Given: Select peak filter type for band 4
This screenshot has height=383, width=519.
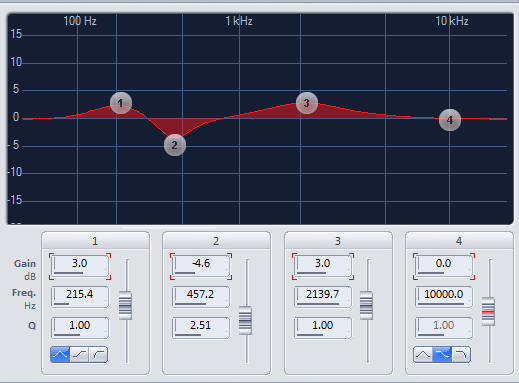Looking at the screenshot, I should coord(423,354).
